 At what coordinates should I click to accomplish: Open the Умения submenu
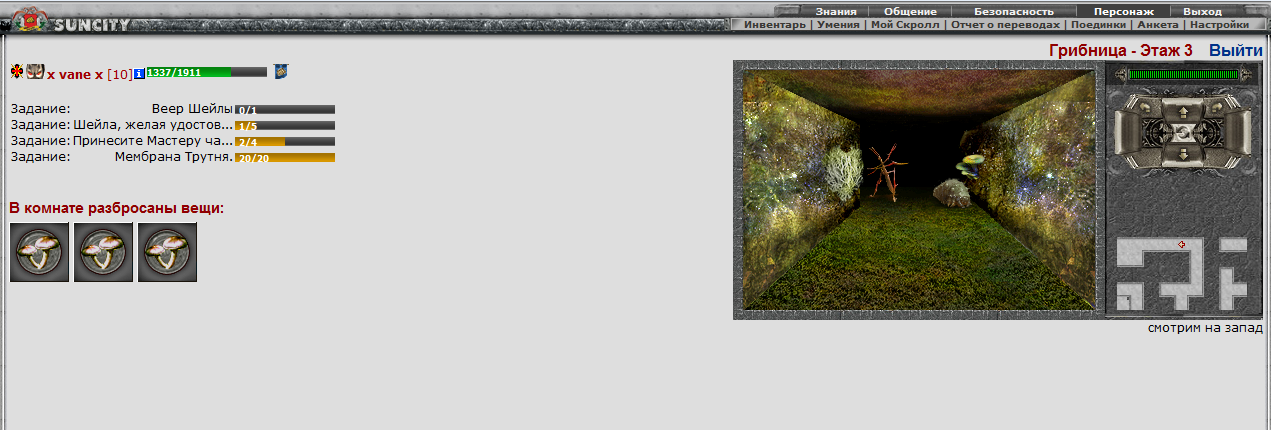[x=840, y=25]
